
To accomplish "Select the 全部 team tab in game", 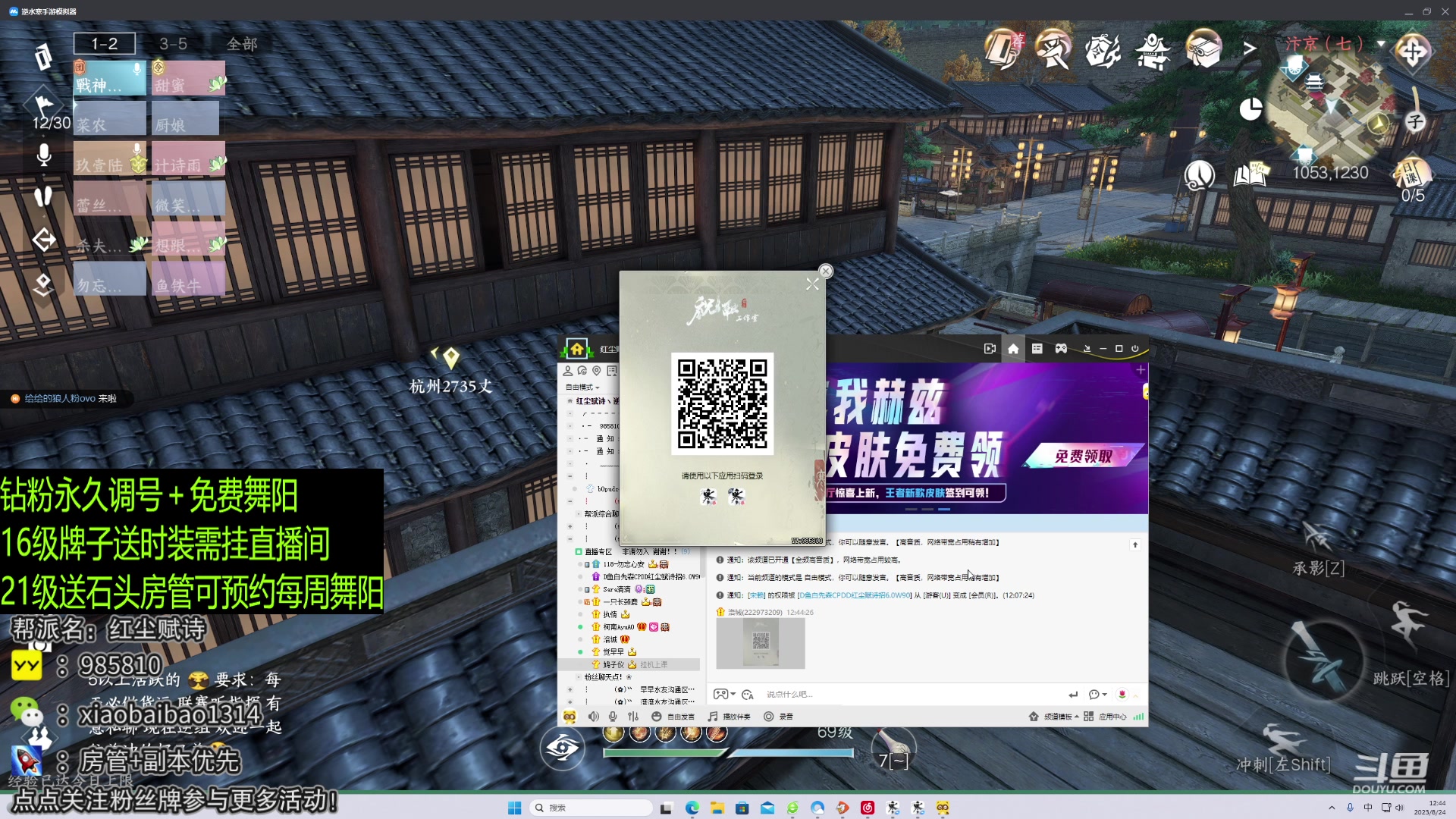I will pos(242,44).
